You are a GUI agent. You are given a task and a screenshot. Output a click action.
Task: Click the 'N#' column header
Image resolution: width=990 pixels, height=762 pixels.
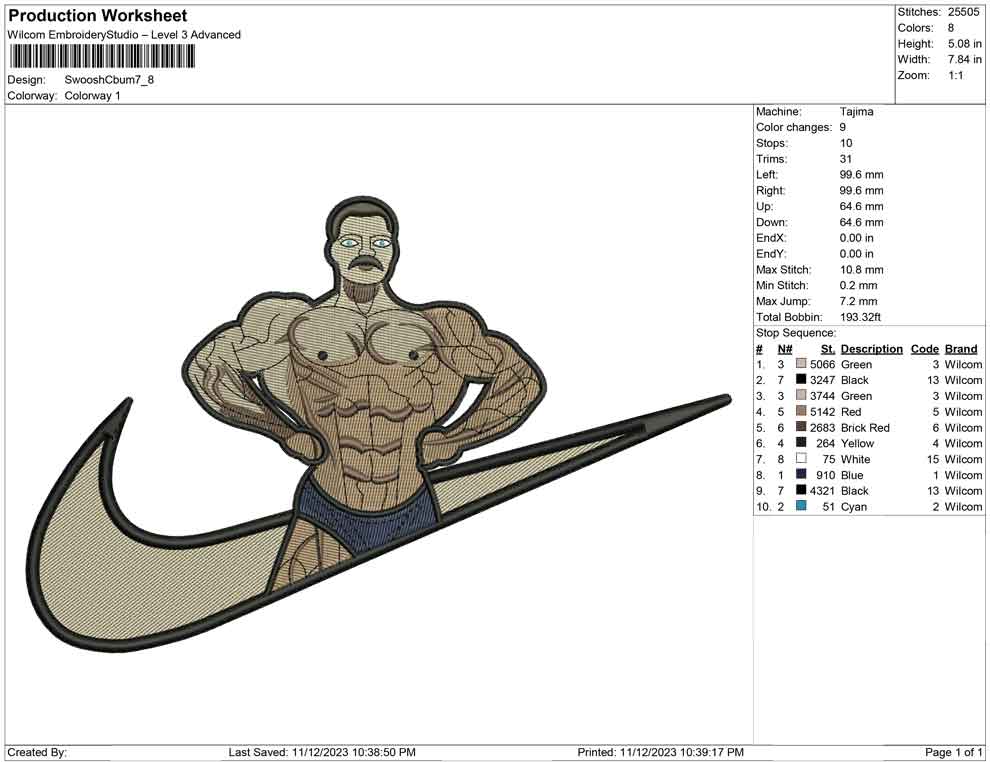coord(785,348)
